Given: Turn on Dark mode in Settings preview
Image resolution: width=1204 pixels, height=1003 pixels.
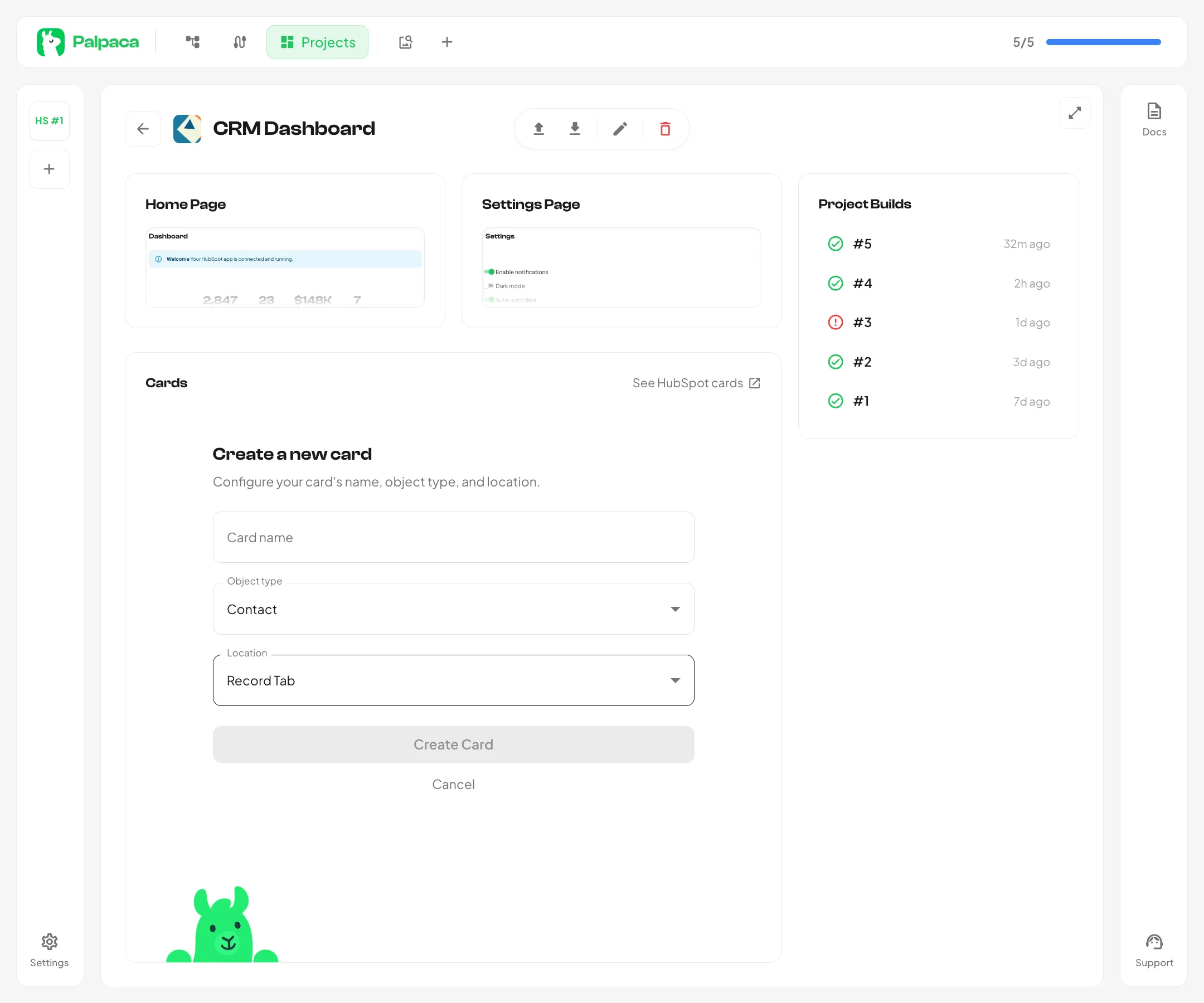Looking at the screenshot, I should [x=491, y=286].
